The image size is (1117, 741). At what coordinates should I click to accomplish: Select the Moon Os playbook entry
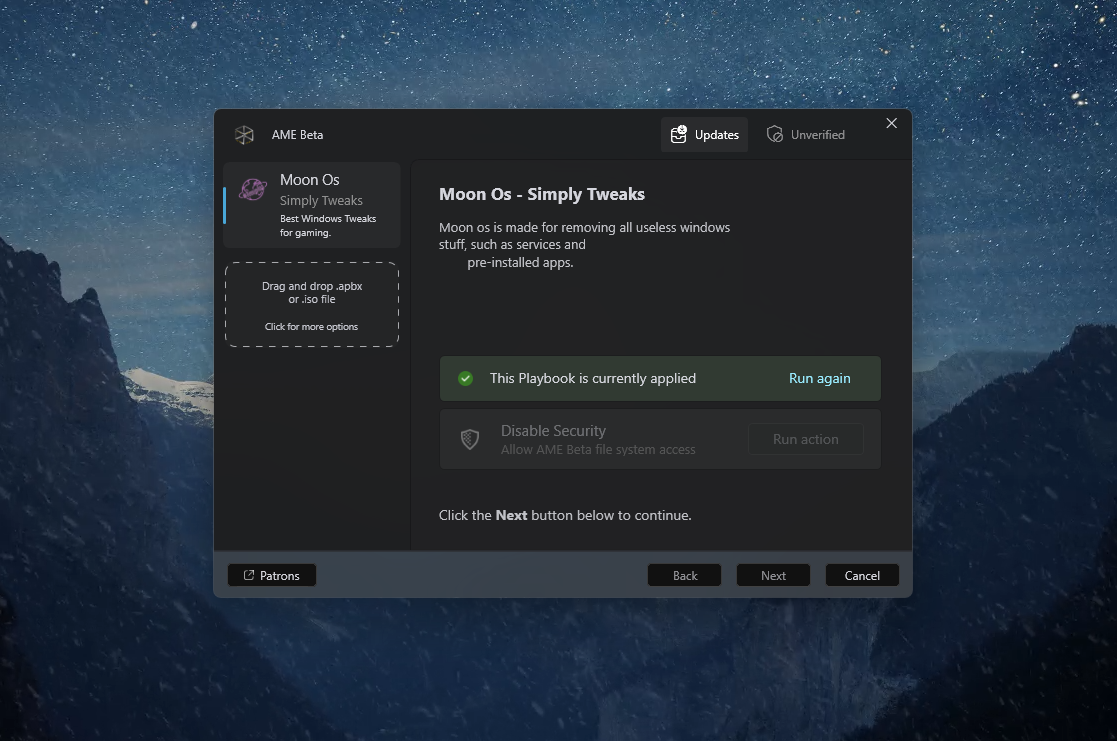(312, 205)
